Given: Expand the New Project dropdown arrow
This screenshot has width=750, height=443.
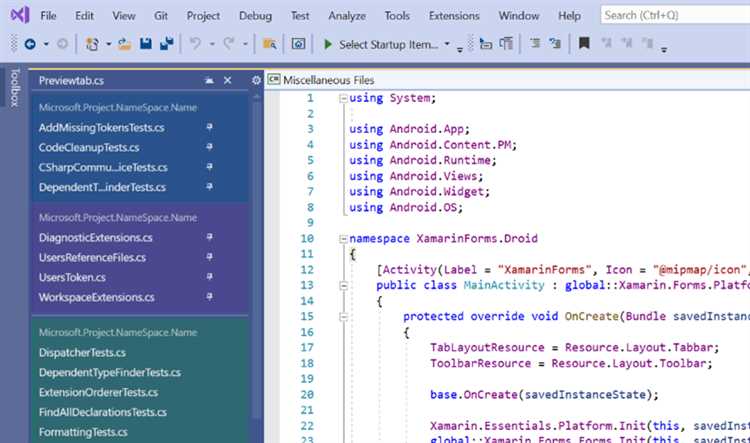Looking at the screenshot, I should (109, 44).
